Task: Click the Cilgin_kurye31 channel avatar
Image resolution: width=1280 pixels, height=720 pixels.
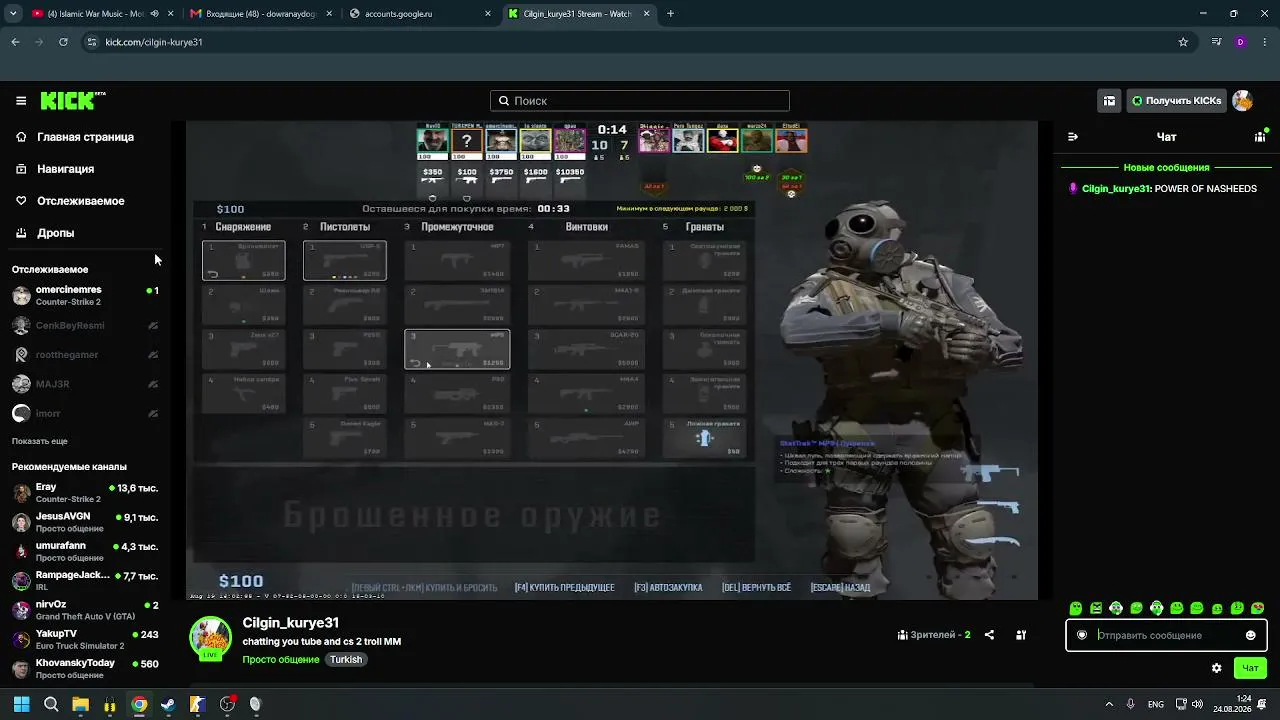Action: 211,638
